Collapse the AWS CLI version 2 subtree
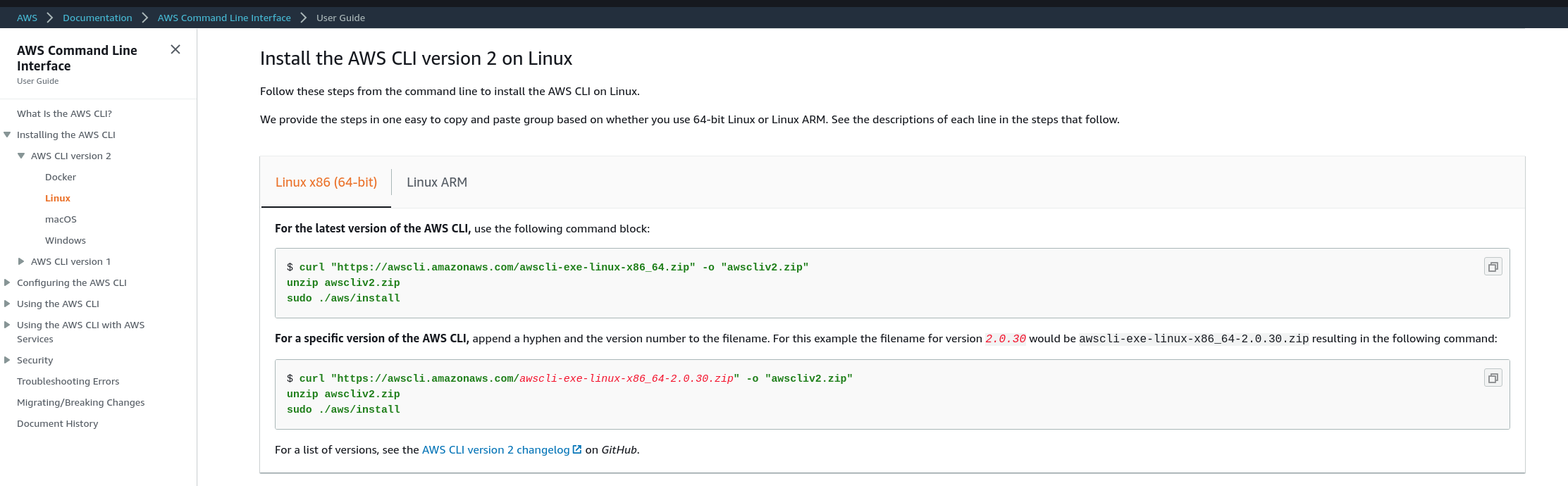 [21, 156]
